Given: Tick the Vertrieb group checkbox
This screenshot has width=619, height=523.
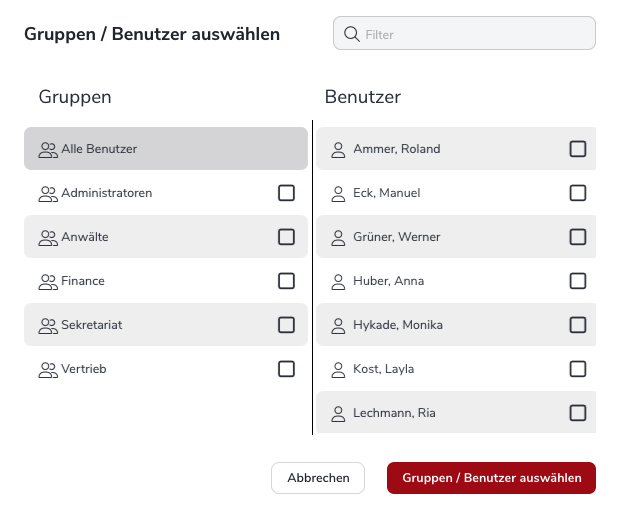Looking at the screenshot, I should click(x=286, y=369).
